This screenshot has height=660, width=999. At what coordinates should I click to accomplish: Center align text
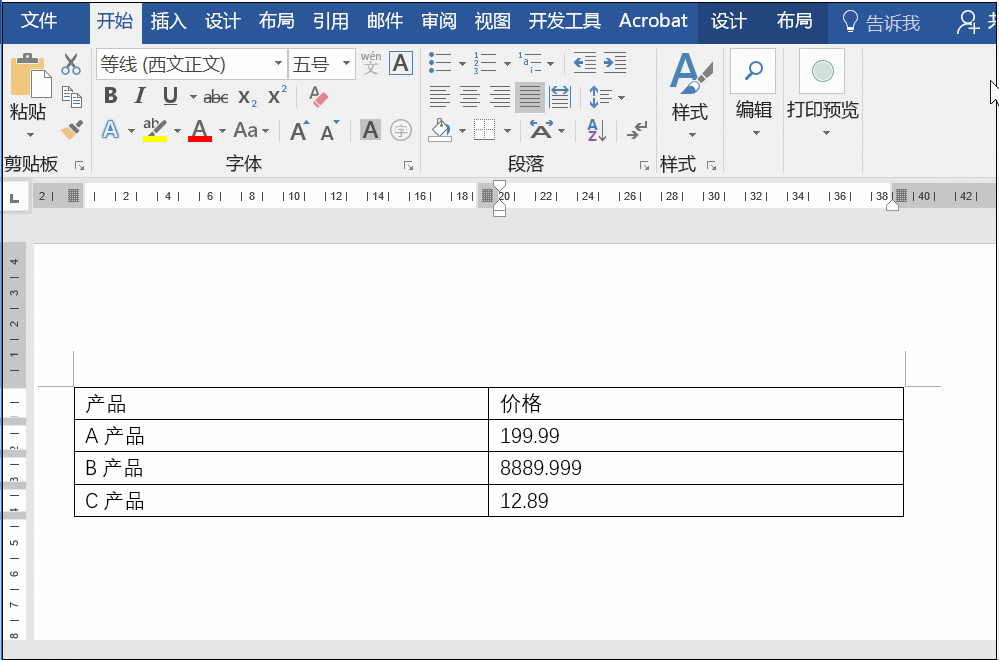pyautogui.click(x=470, y=97)
